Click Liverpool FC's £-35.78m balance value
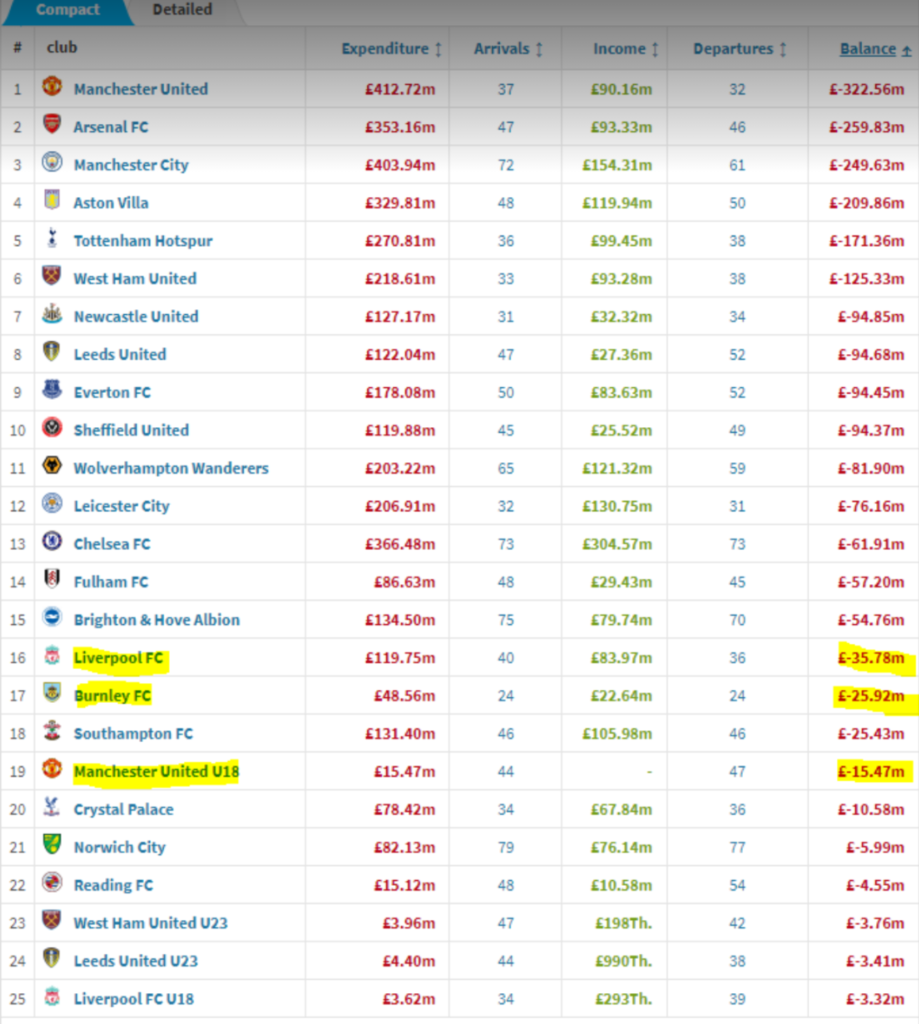This screenshot has height=1024, width=919. pyautogui.click(x=871, y=657)
